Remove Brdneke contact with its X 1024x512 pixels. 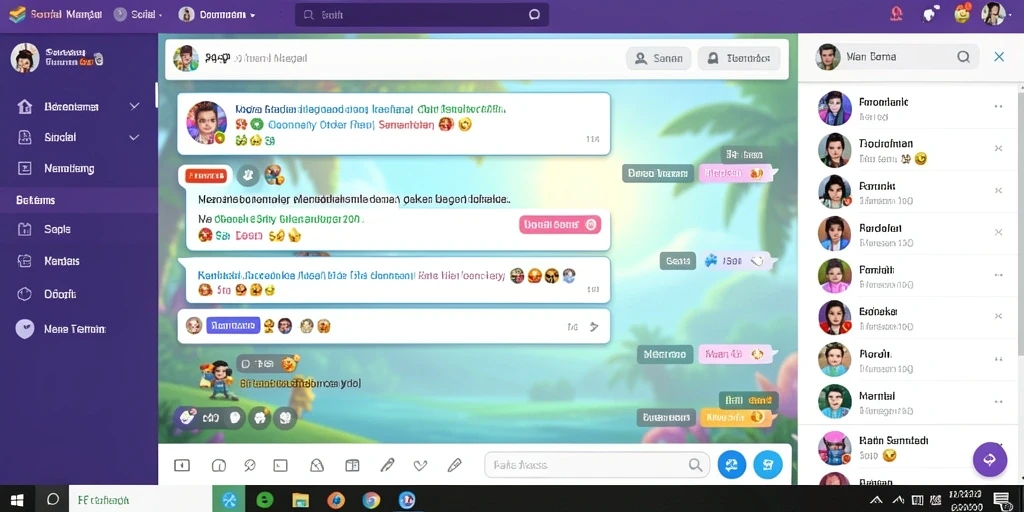tap(998, 316)
